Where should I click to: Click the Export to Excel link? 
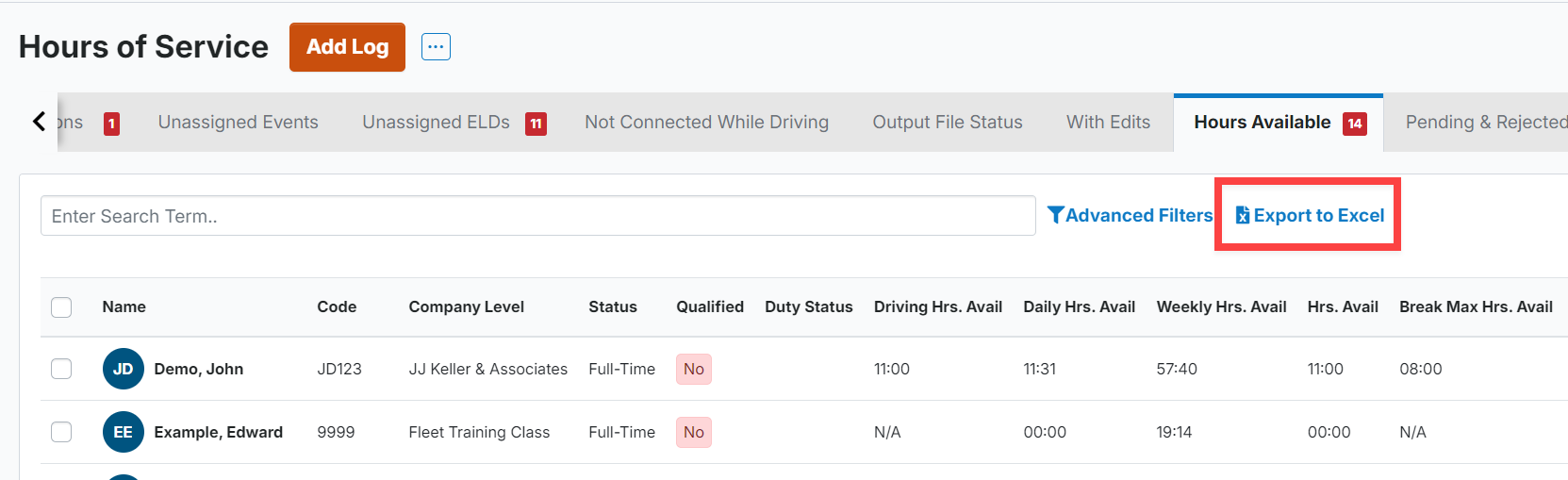1310,215
